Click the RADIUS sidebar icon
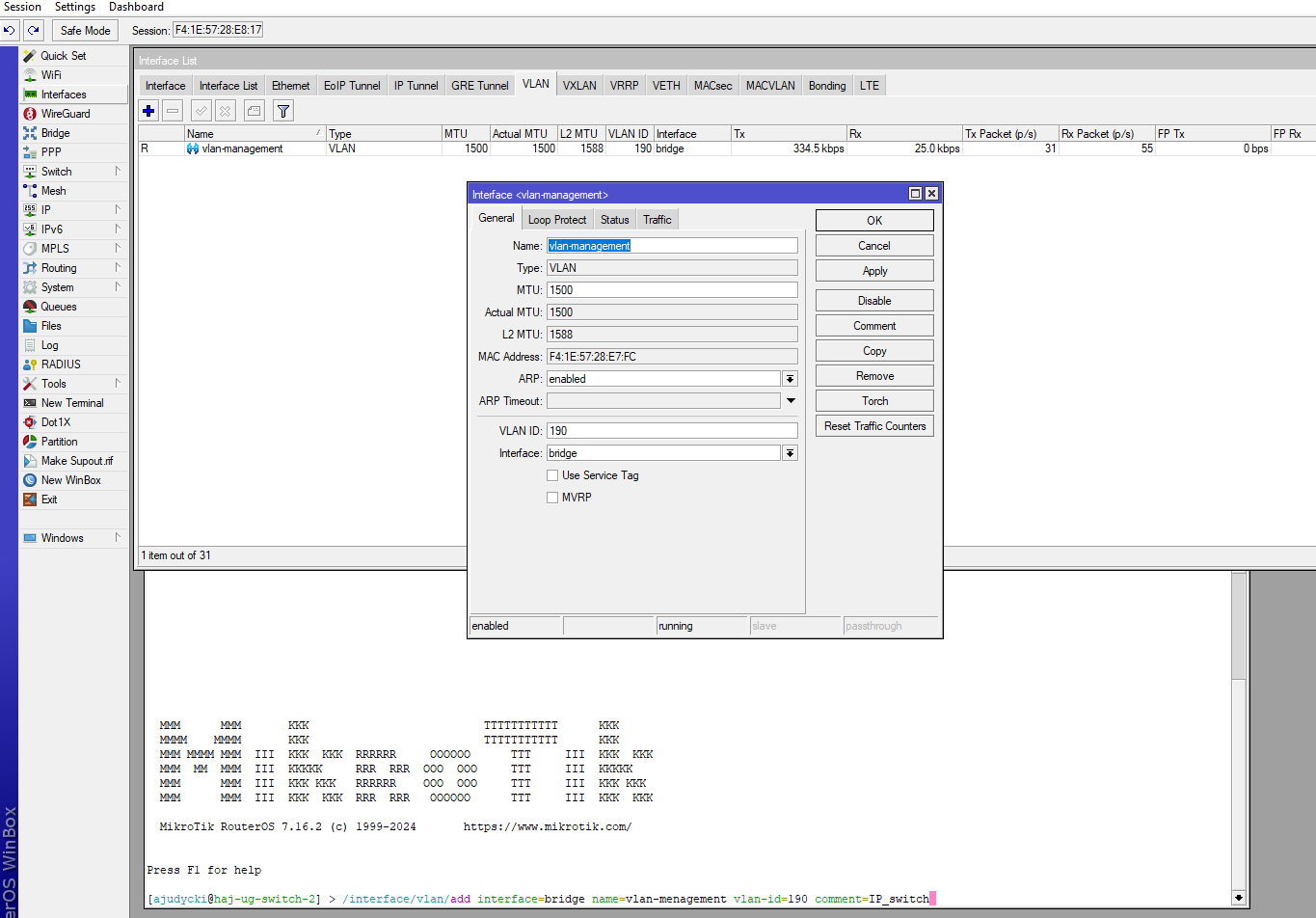This screenshot has width=1316, height=918. [x=30, y=364]
